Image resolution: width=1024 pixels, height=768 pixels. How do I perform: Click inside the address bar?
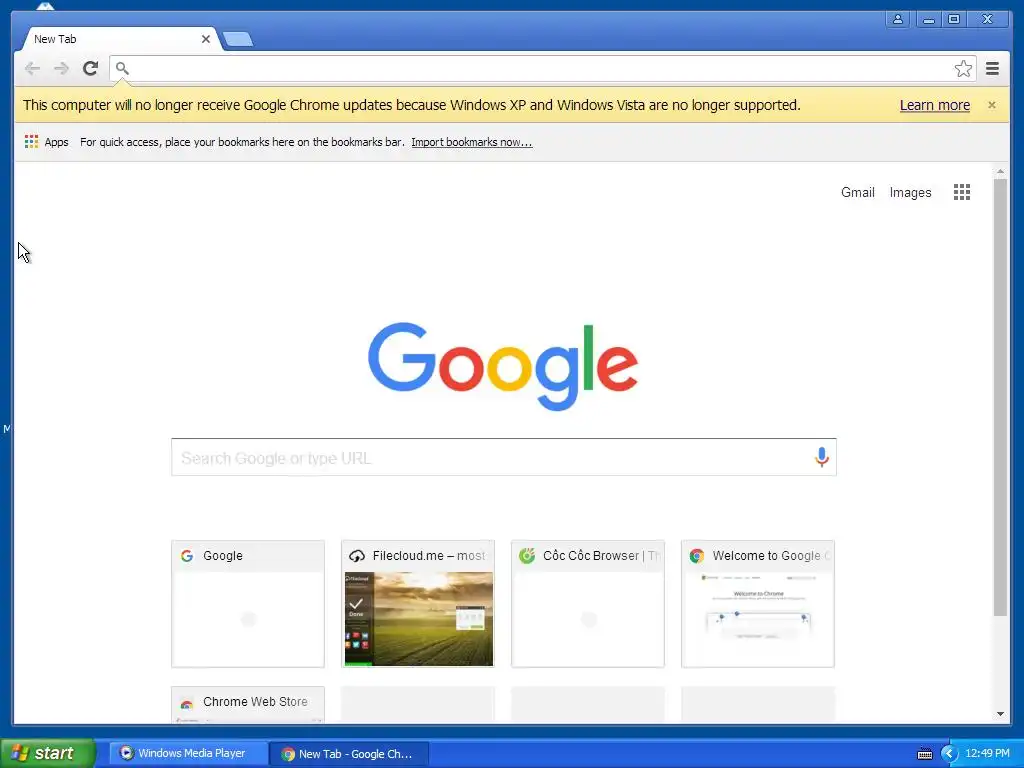(542, 69)
